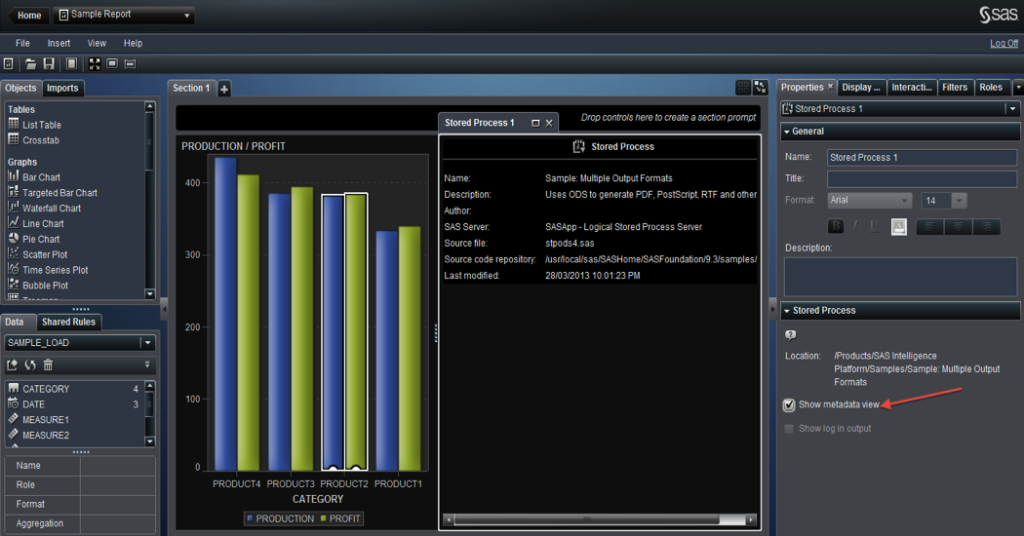Click the page view toolbar icon
Image resolution: width=1024 pixels, height=536 pixels.
(71, 64)
